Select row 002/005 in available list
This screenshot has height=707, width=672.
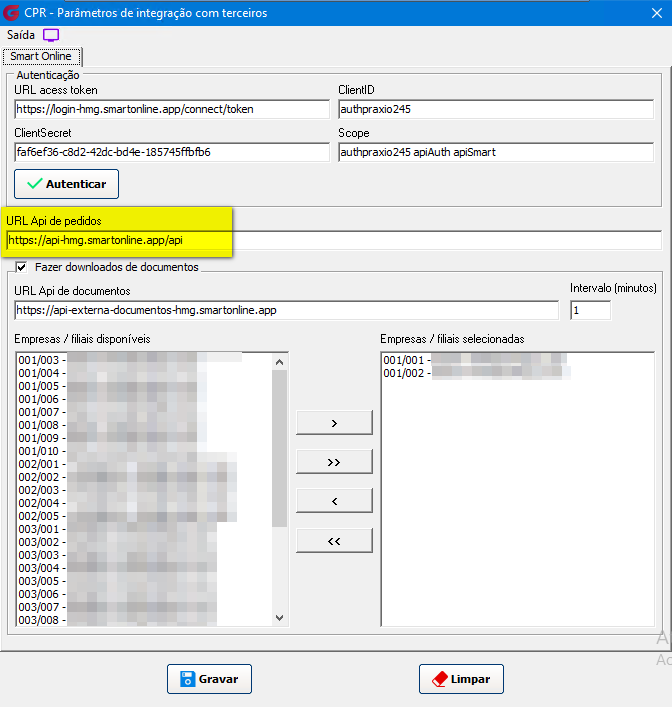(x=144, y=516)
